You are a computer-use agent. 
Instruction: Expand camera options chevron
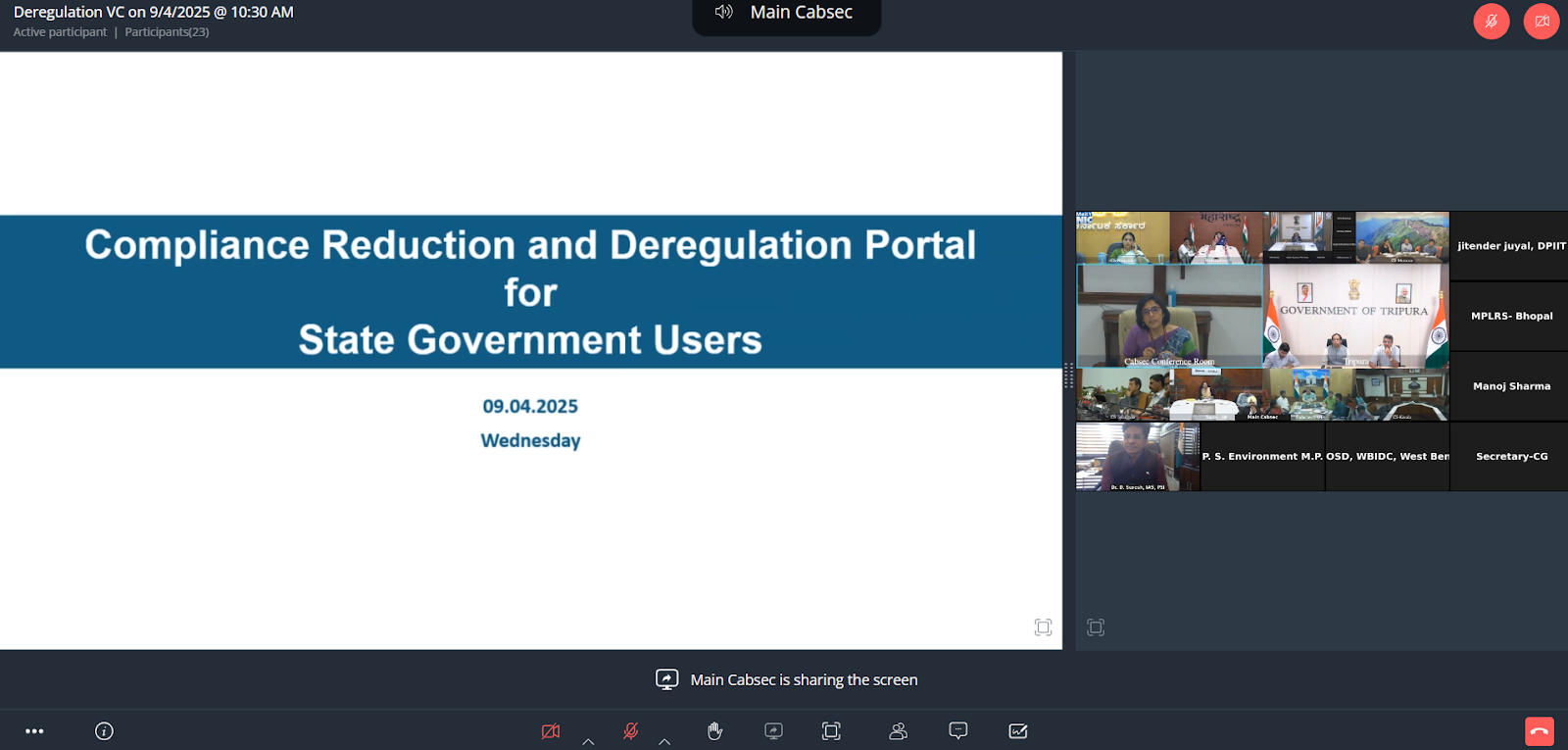[x=588, y=742]
